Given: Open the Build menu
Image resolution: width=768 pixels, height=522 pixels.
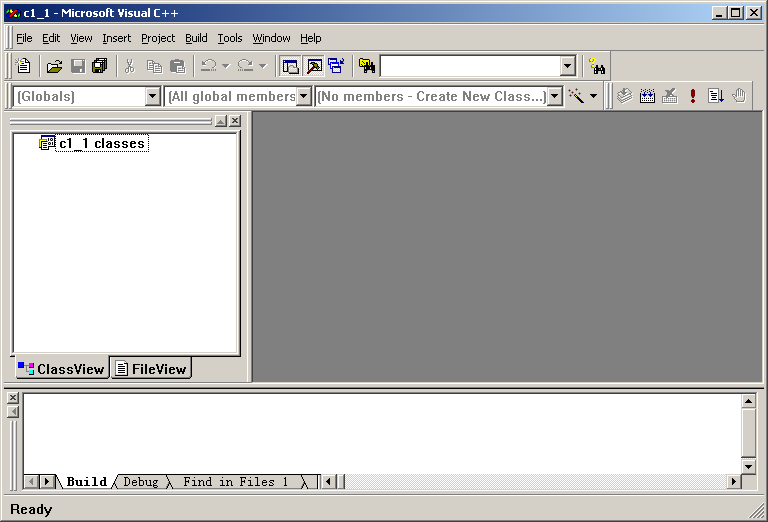Looking at the screenshot, I should pos(196,38).
